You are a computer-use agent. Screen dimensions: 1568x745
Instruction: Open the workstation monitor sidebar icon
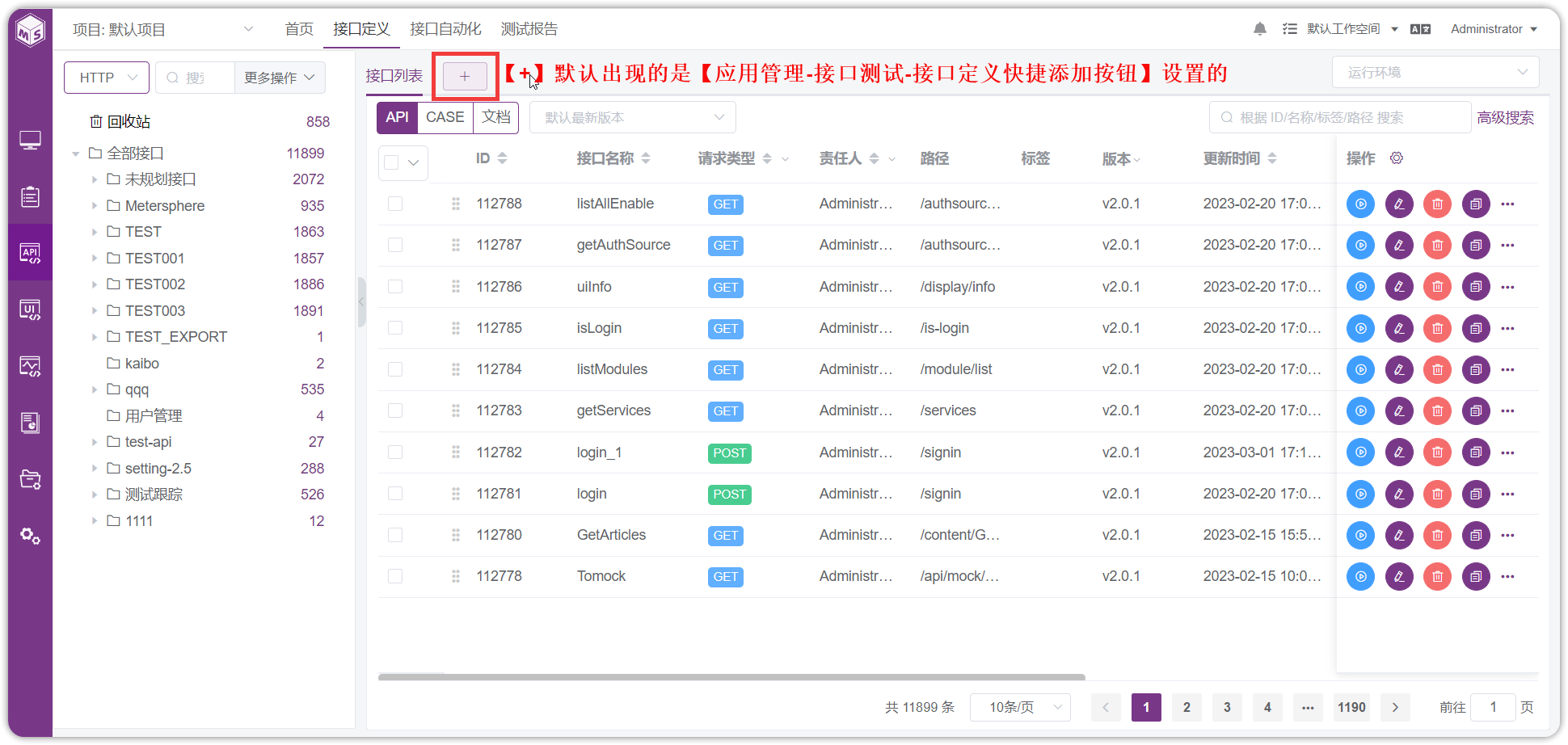coord(31,140)
